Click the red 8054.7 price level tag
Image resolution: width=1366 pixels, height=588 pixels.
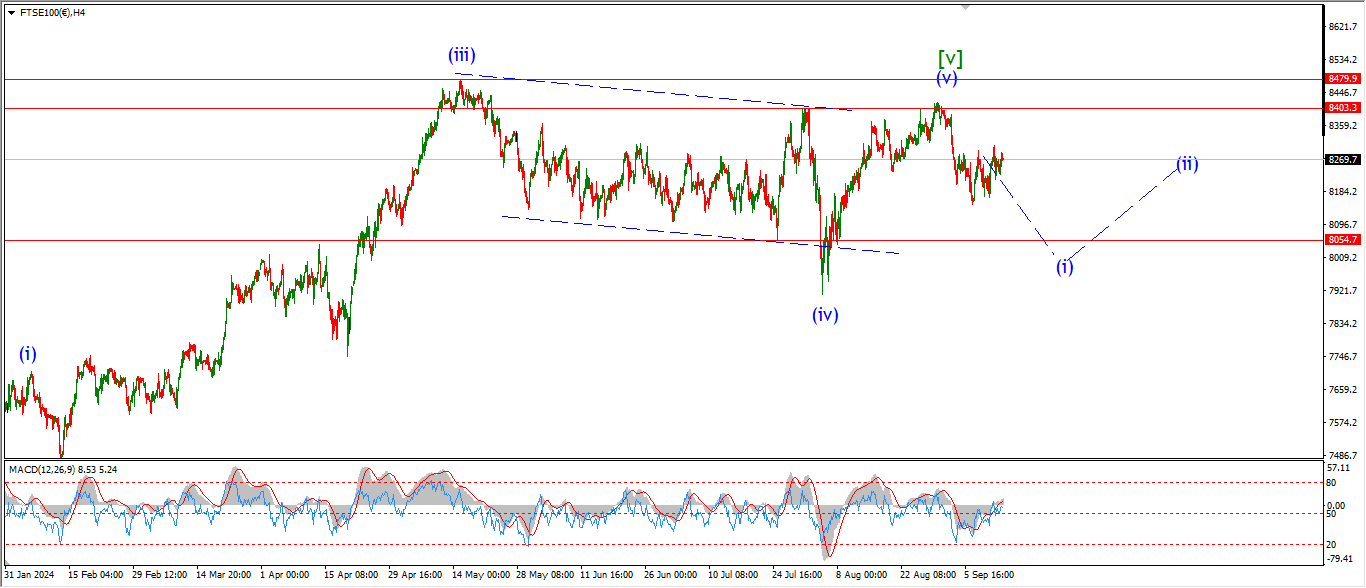coord(1342,240)
